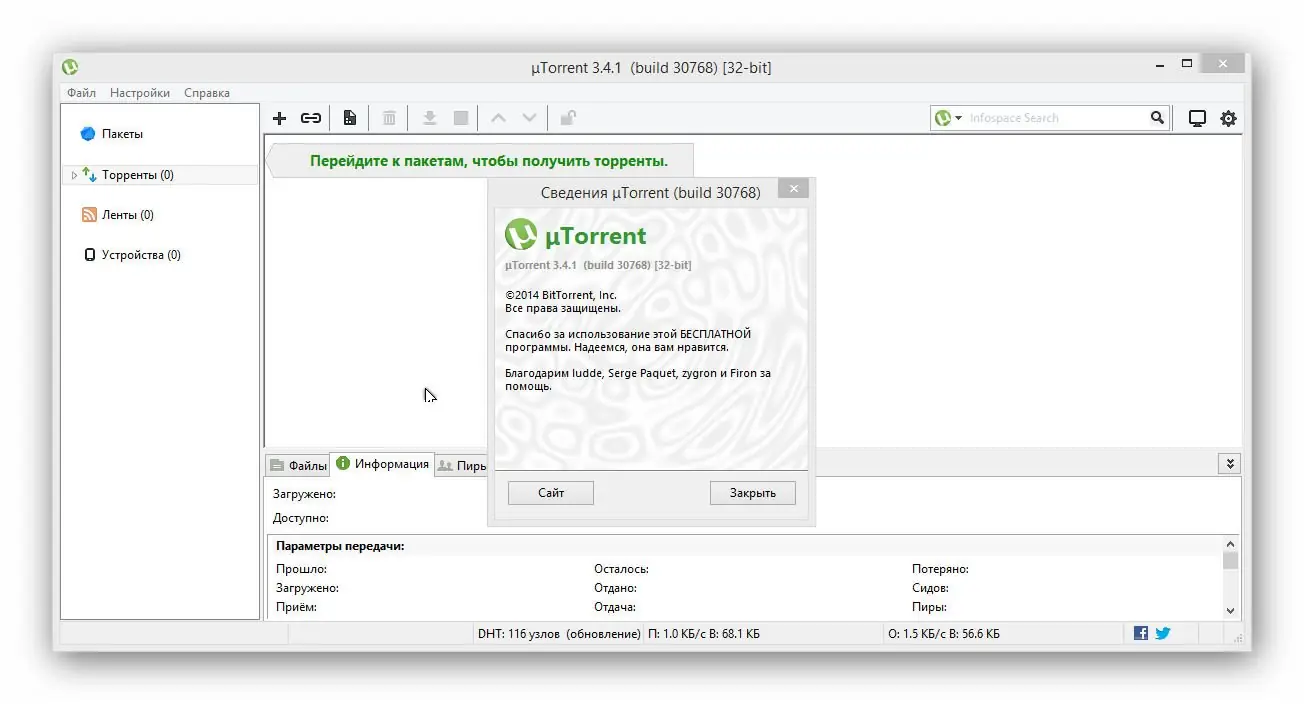Switch to the Файлы tab
1304x704 pixels.
tap(298, 466)
